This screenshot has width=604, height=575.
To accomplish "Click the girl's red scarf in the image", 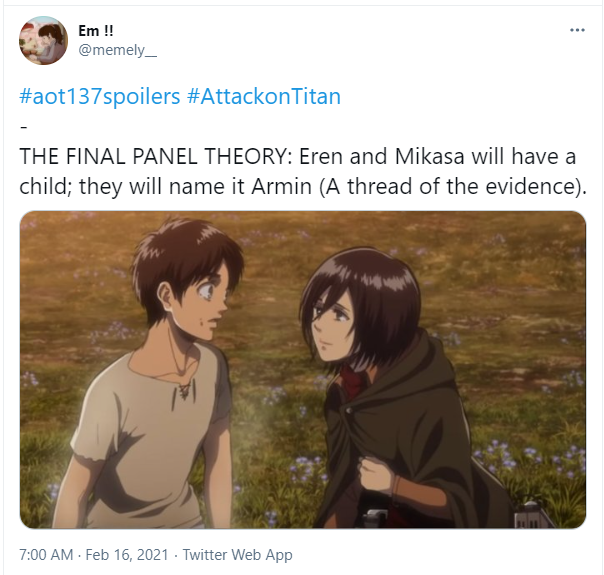I will click(352, 379).
